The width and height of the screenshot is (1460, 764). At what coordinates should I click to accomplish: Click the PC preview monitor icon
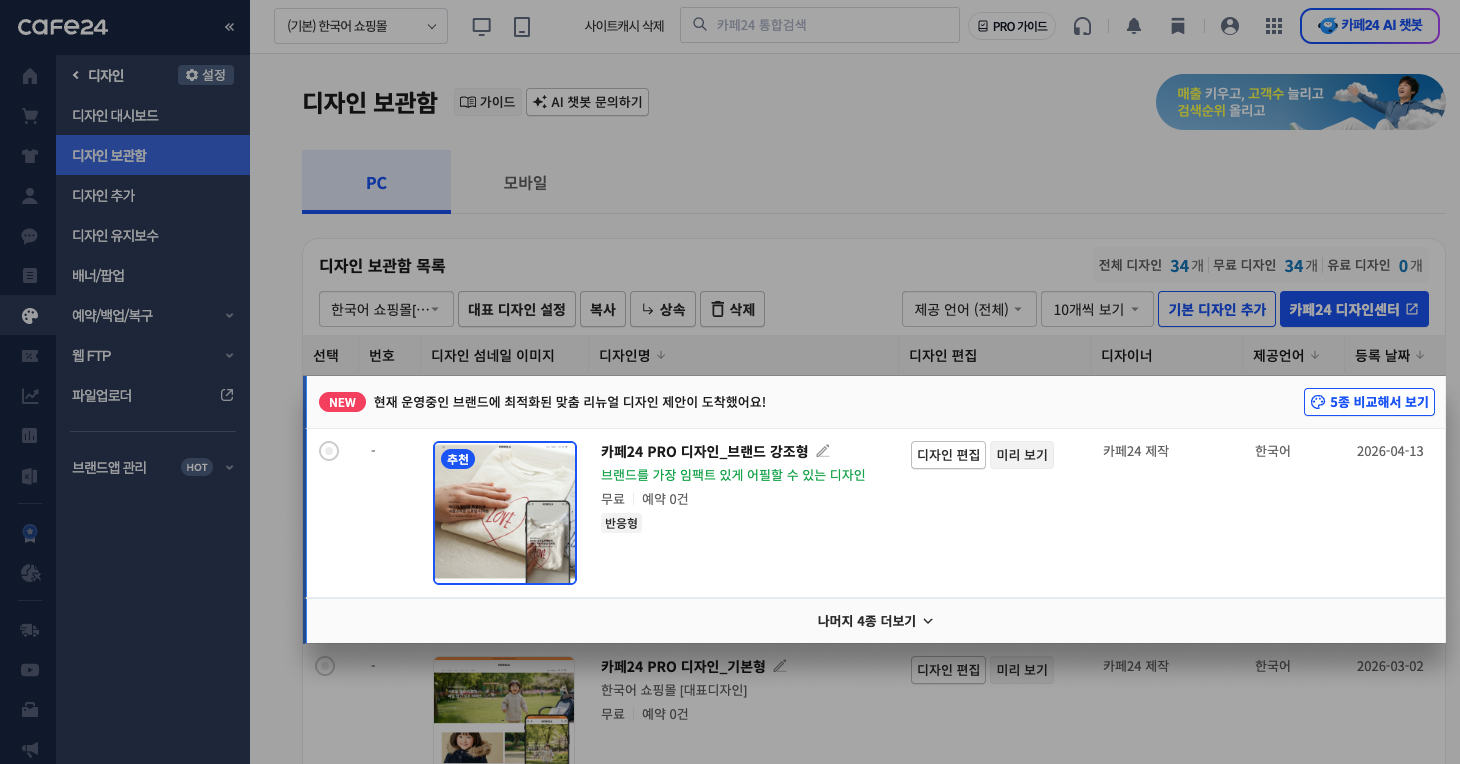coord(482,26)
